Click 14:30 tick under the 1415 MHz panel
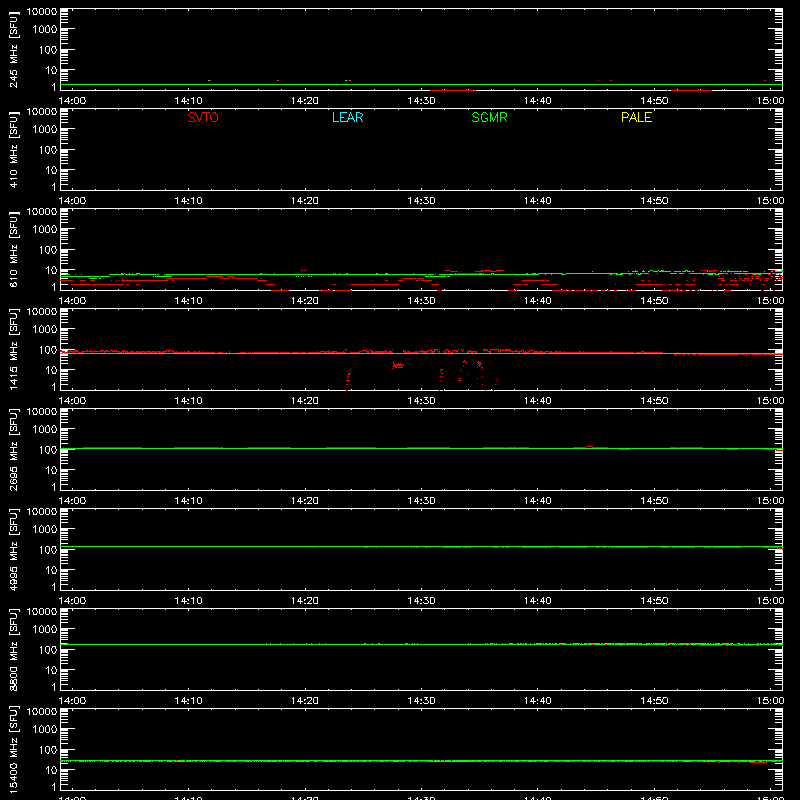Screen dimensions: 800x800 (x=421, y=401)
